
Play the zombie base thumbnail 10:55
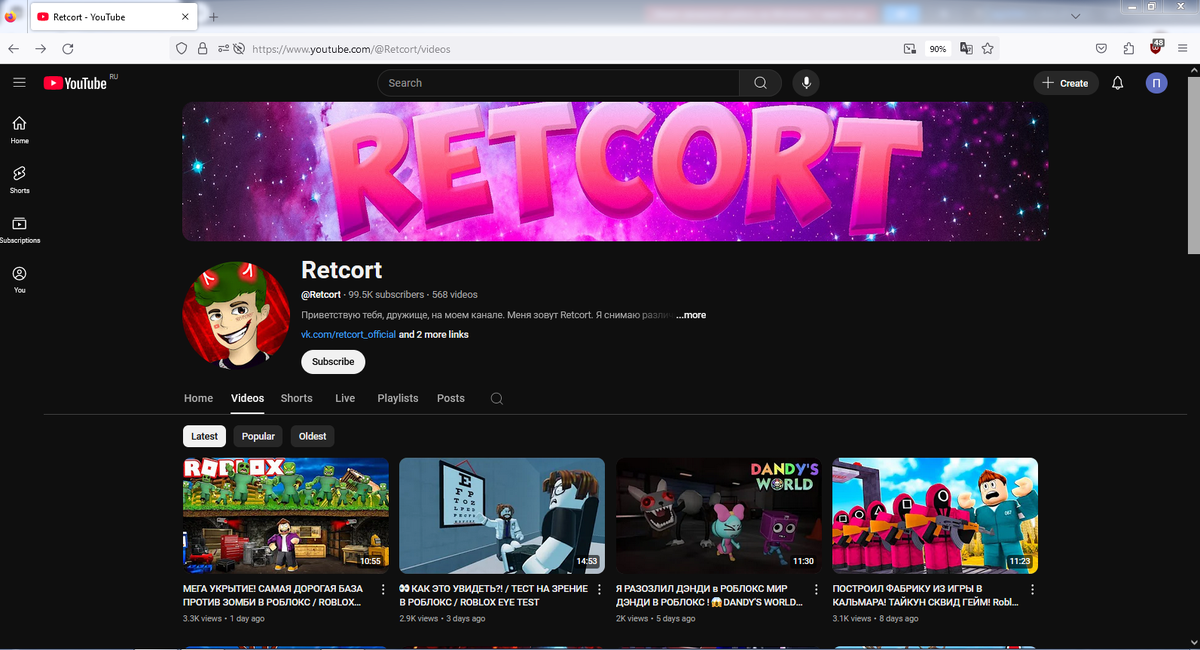pos(286,515)
